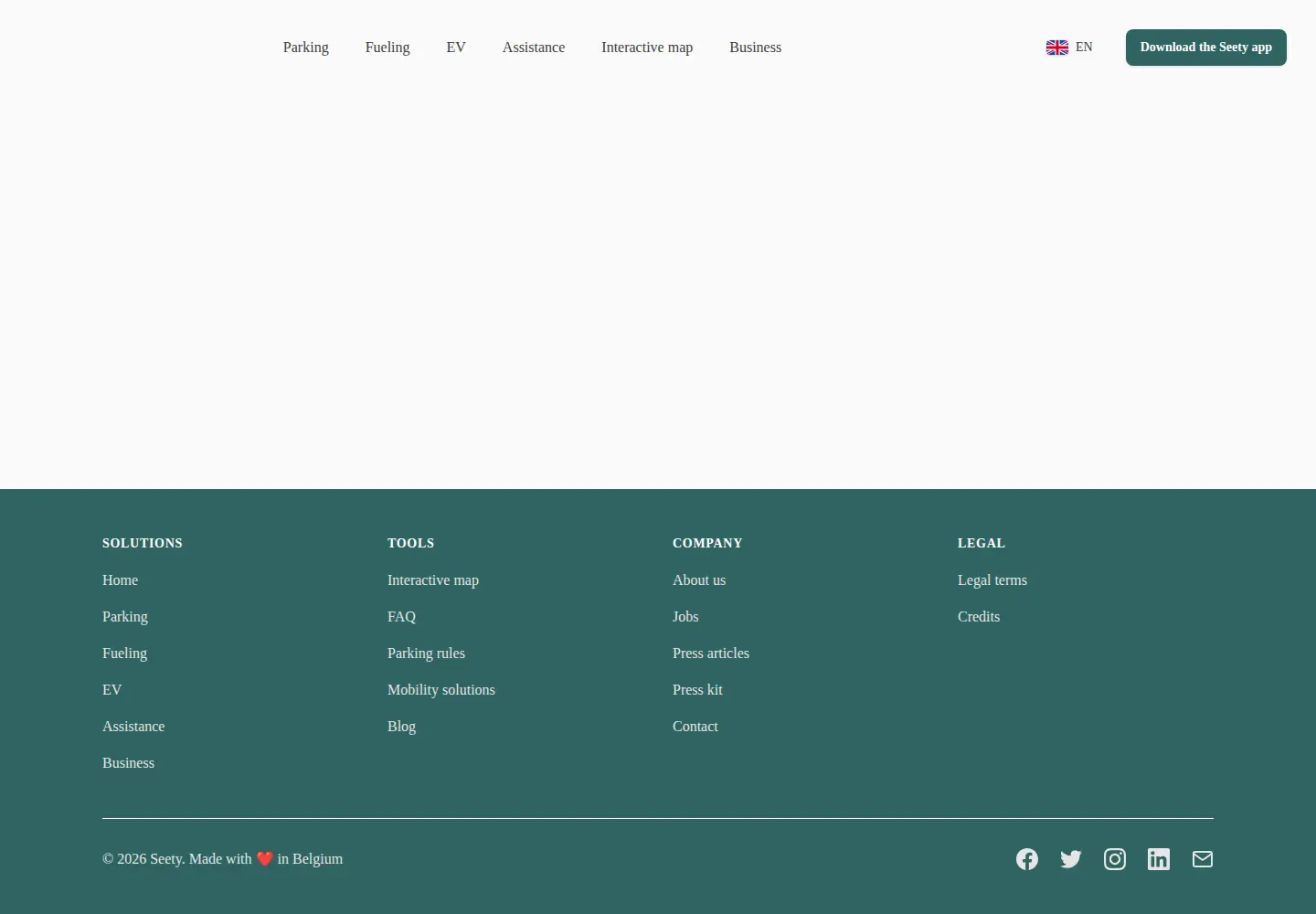Go to Home link in footer

coord(121,580)
